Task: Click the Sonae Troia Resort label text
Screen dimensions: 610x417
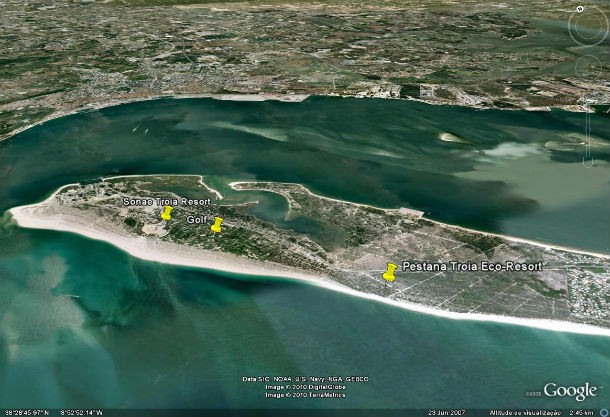Action: coord(166,201)
